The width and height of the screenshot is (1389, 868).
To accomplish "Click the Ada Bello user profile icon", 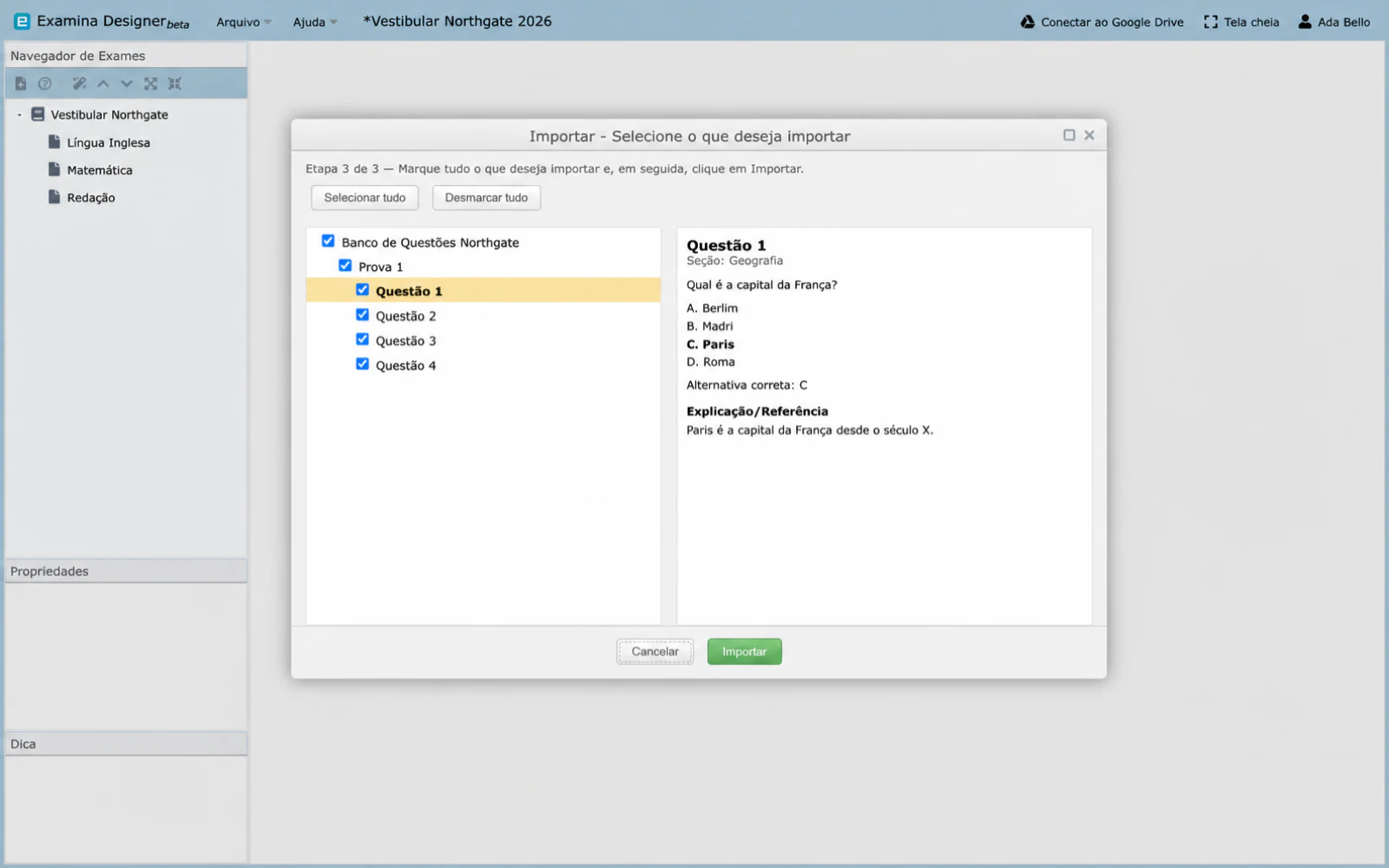I will (x=1305, y=22).
